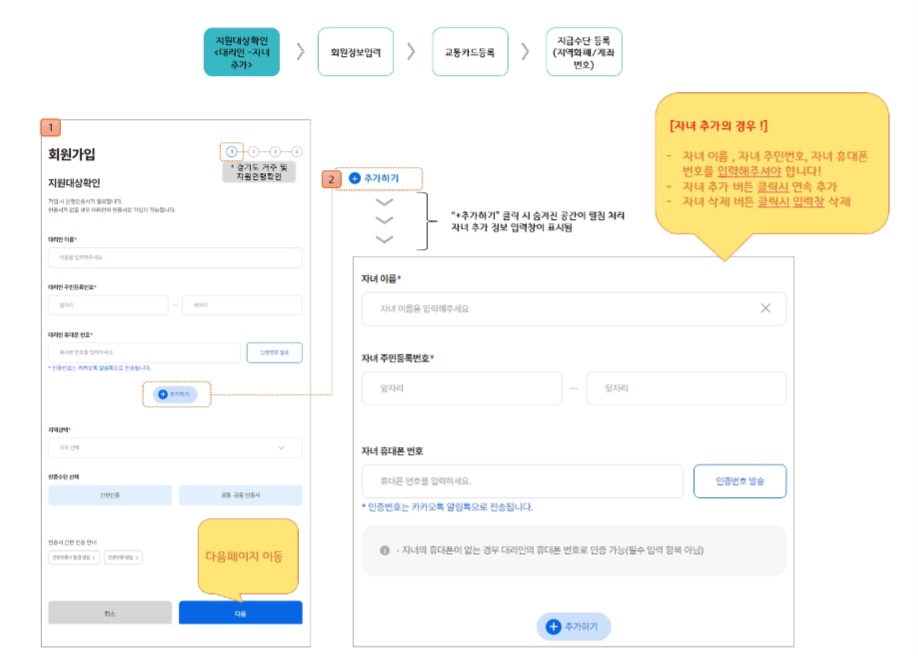The height and width of the screenshot is (656, 918).
Task: Click the X icon to clear 자녀 이름
Action: [x=765, y=308]
